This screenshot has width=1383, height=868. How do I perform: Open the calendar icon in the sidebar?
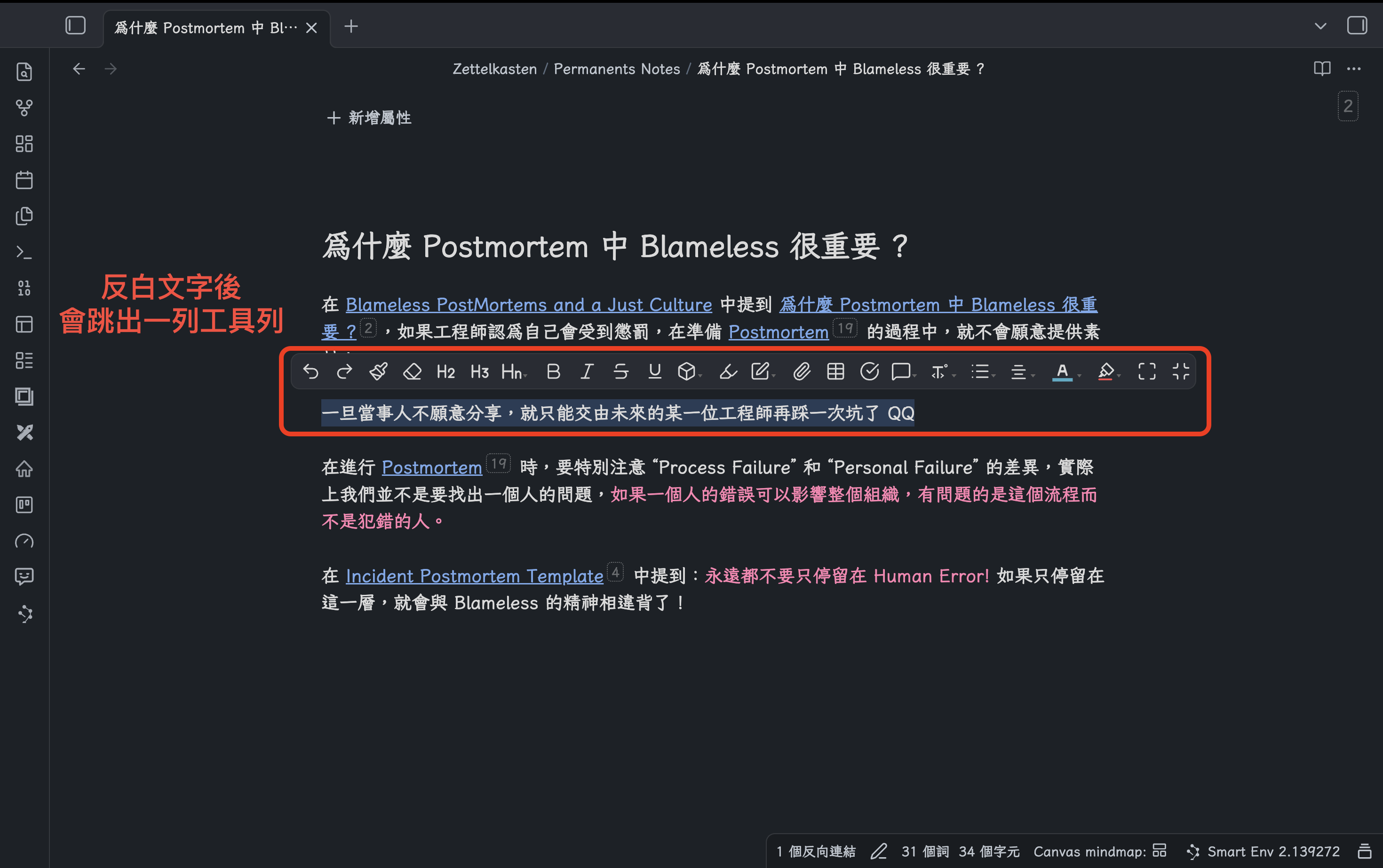tap(24, 179)
